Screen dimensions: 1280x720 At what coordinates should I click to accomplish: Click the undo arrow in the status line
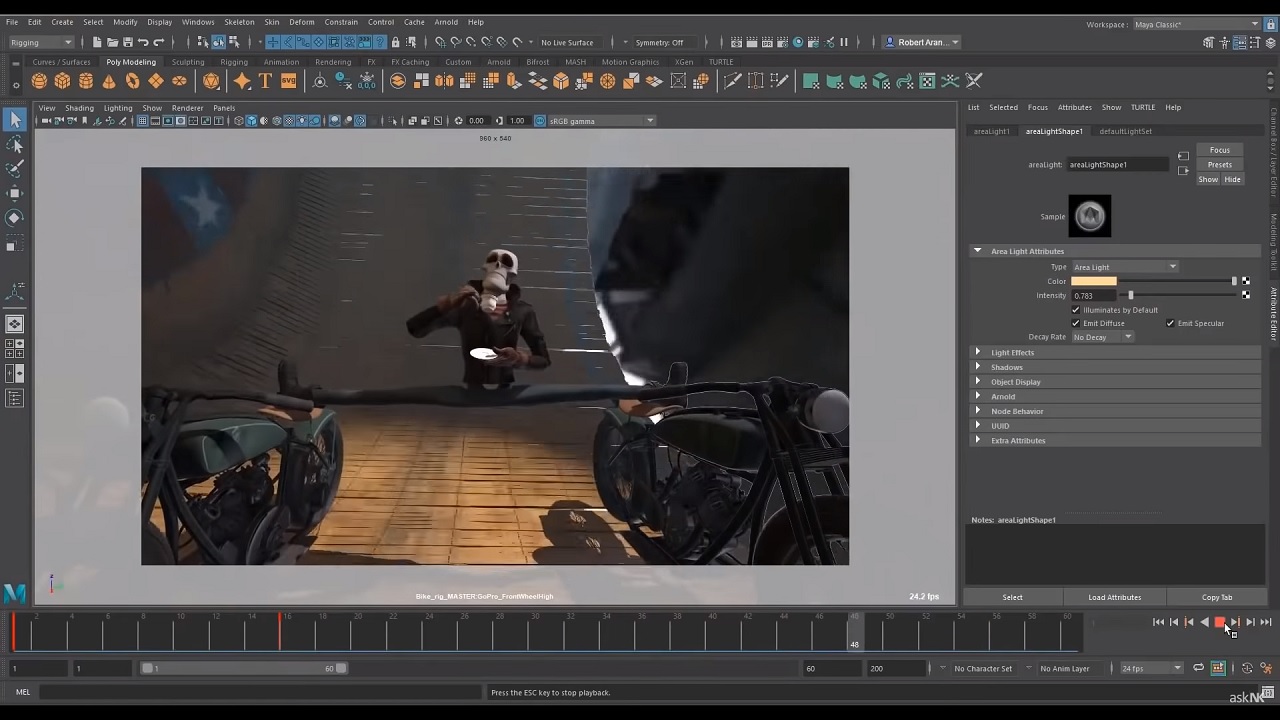tap(143, 42)
